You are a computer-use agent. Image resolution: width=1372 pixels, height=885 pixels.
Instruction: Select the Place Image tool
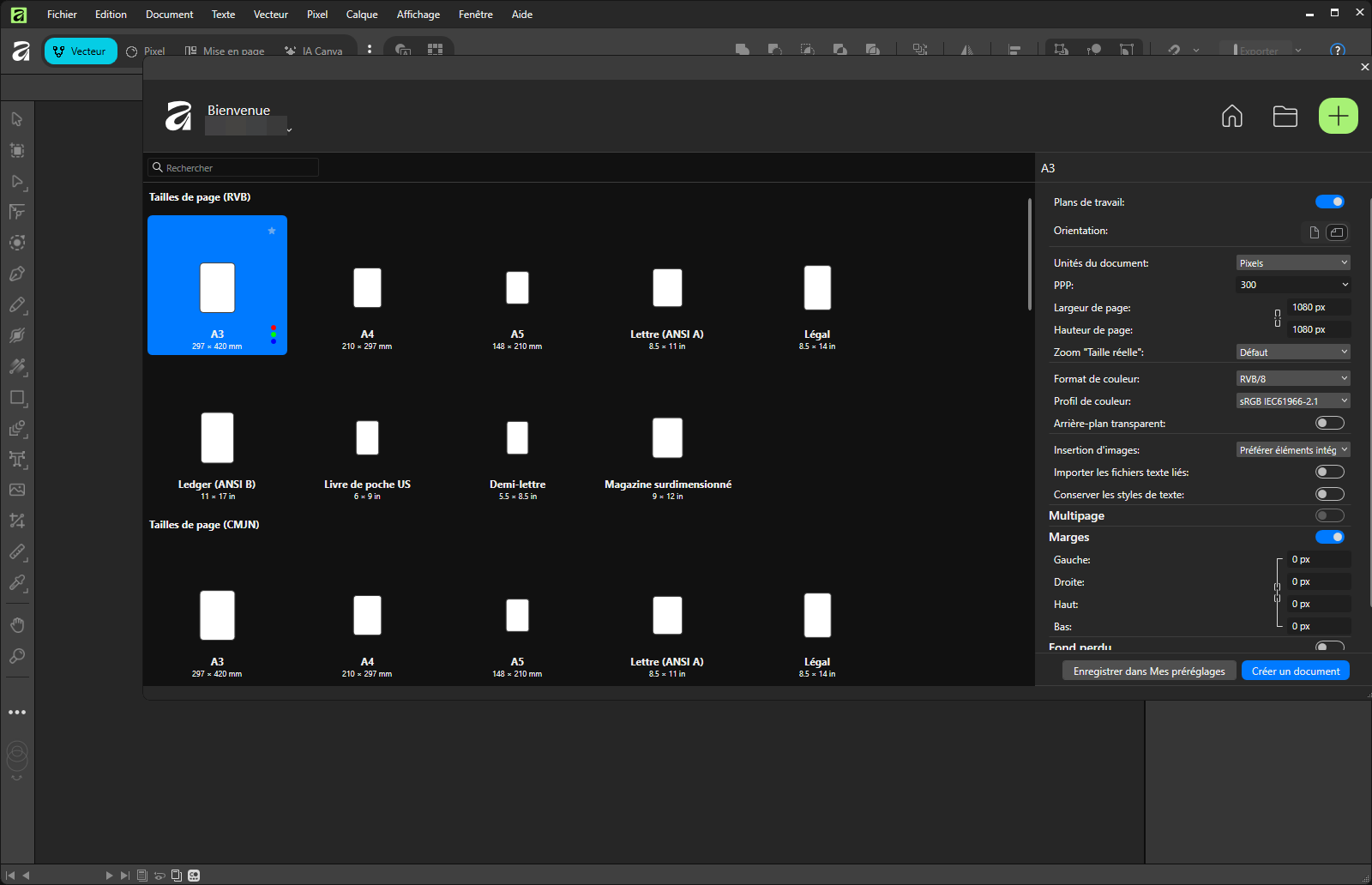[x=17, y=490]
